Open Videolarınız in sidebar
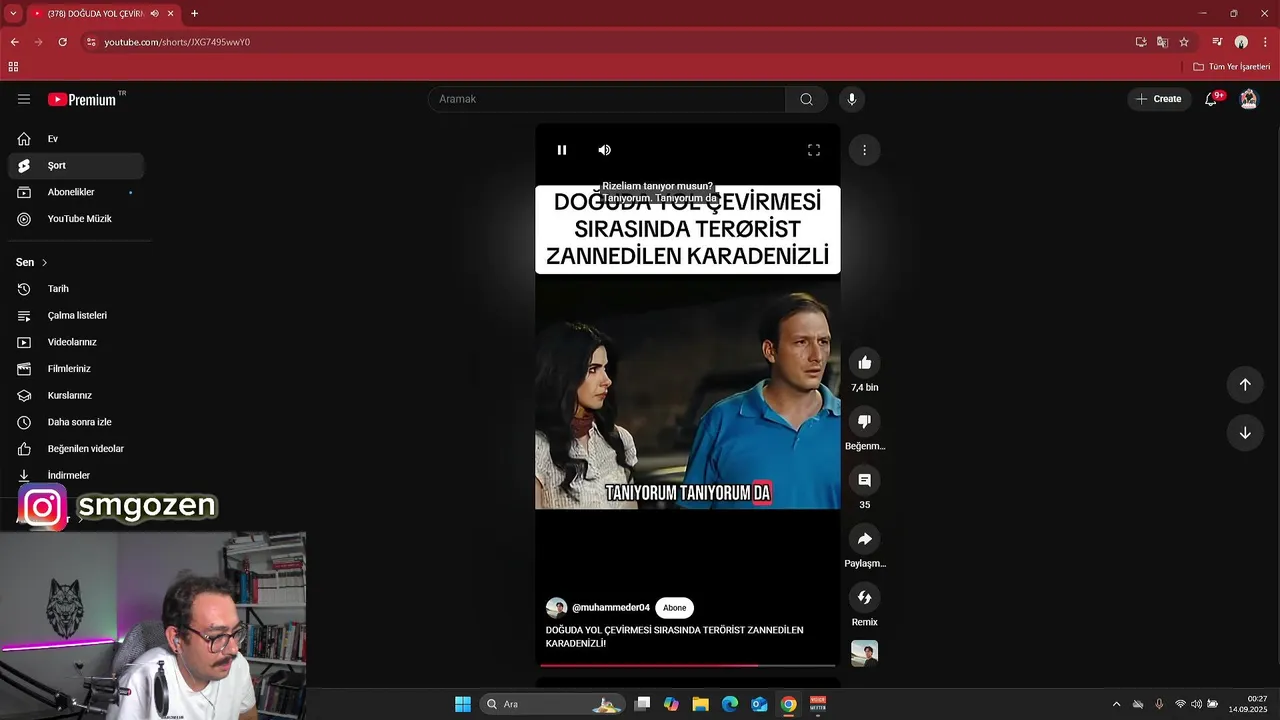1280x720 pixels. (x=76, y=342)
